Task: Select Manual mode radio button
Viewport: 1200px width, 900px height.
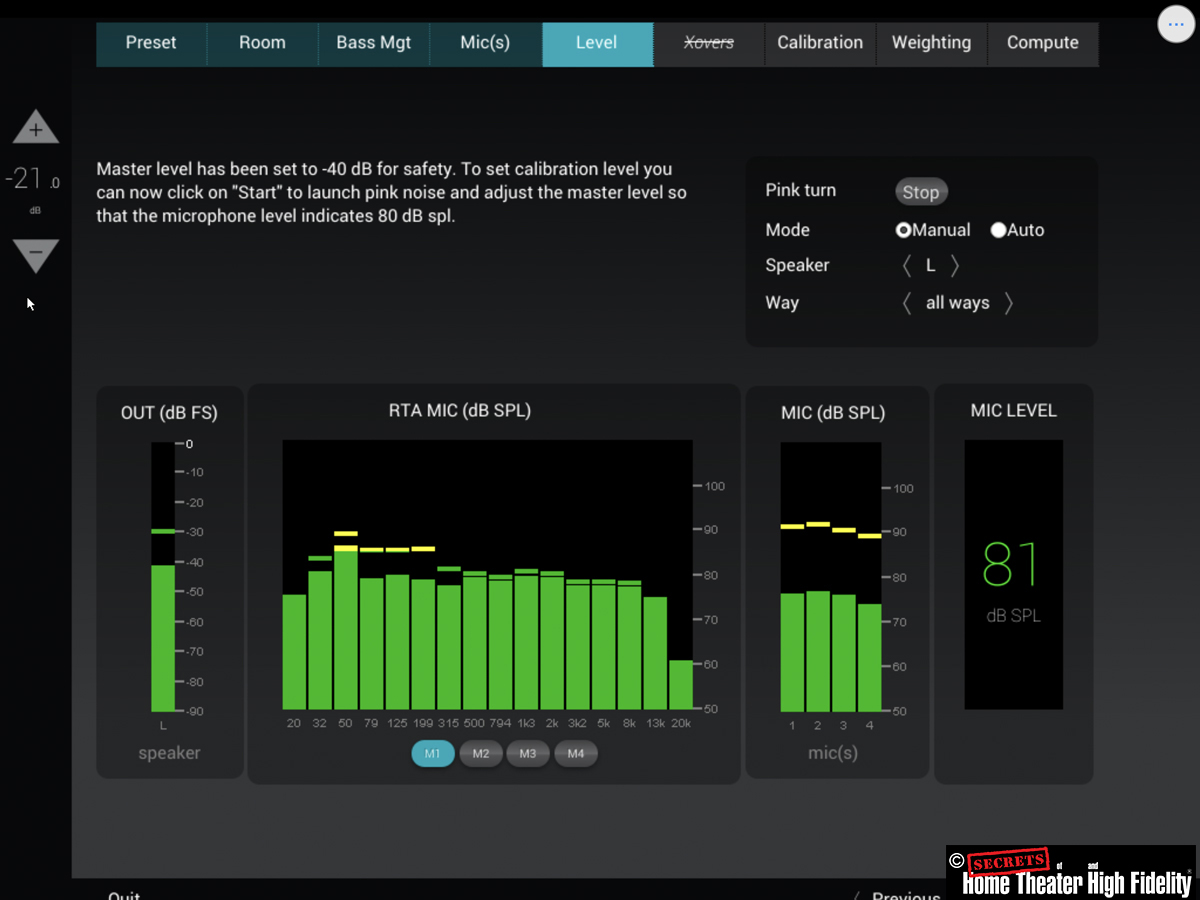Action: pos(904,230)
